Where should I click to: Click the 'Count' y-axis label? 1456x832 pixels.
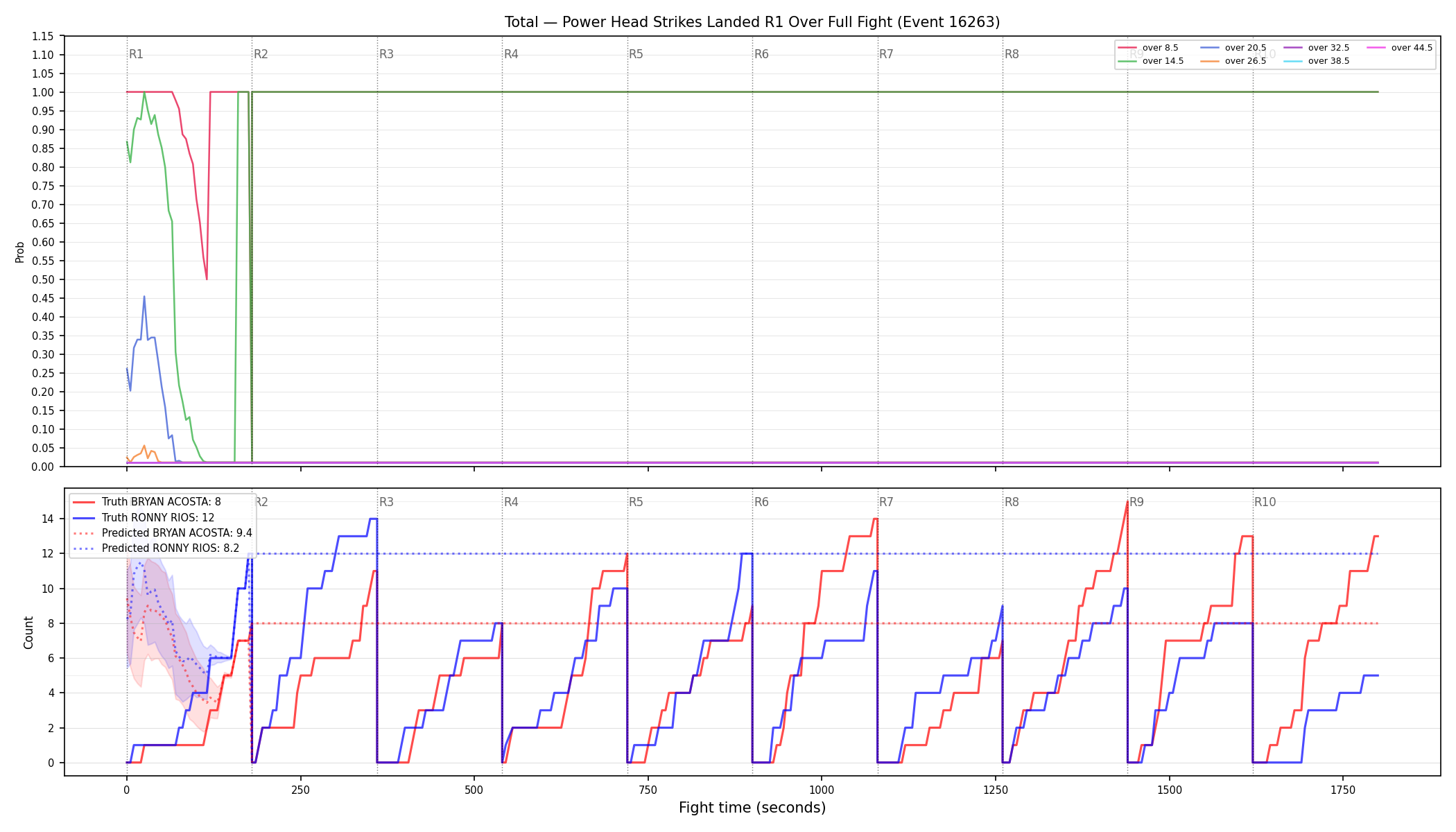pyautogui.click(x=28, y=632)
